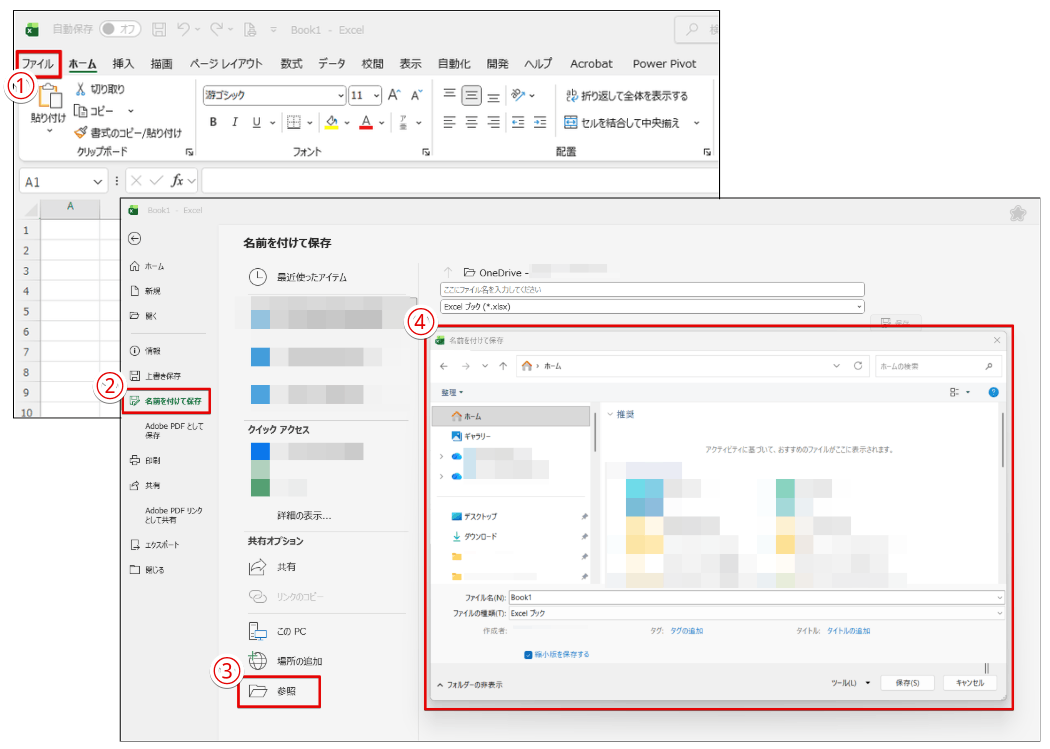Collapse the 推奨 section chevron

point(610,414)
